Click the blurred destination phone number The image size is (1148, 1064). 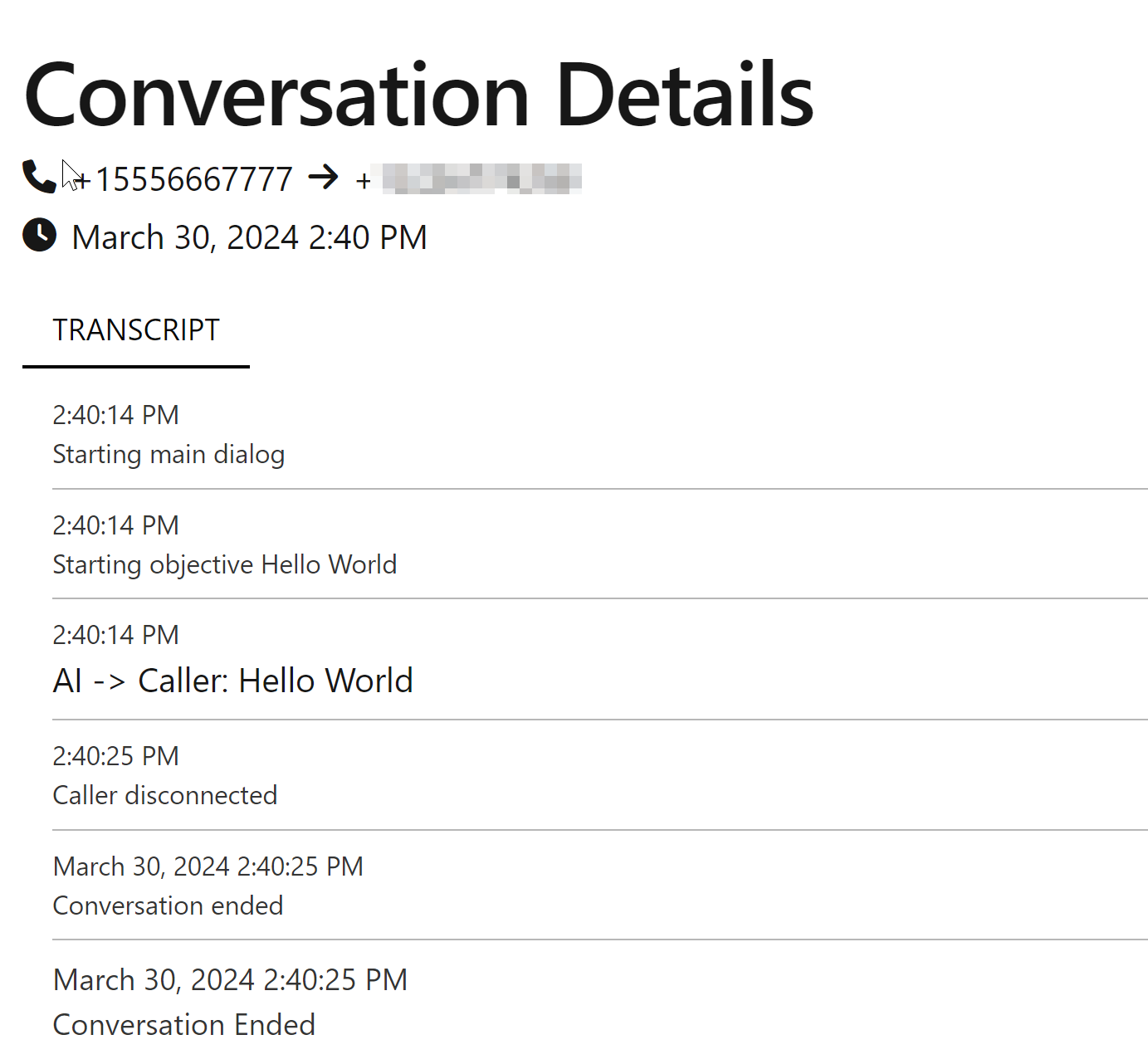coord(481,178)
